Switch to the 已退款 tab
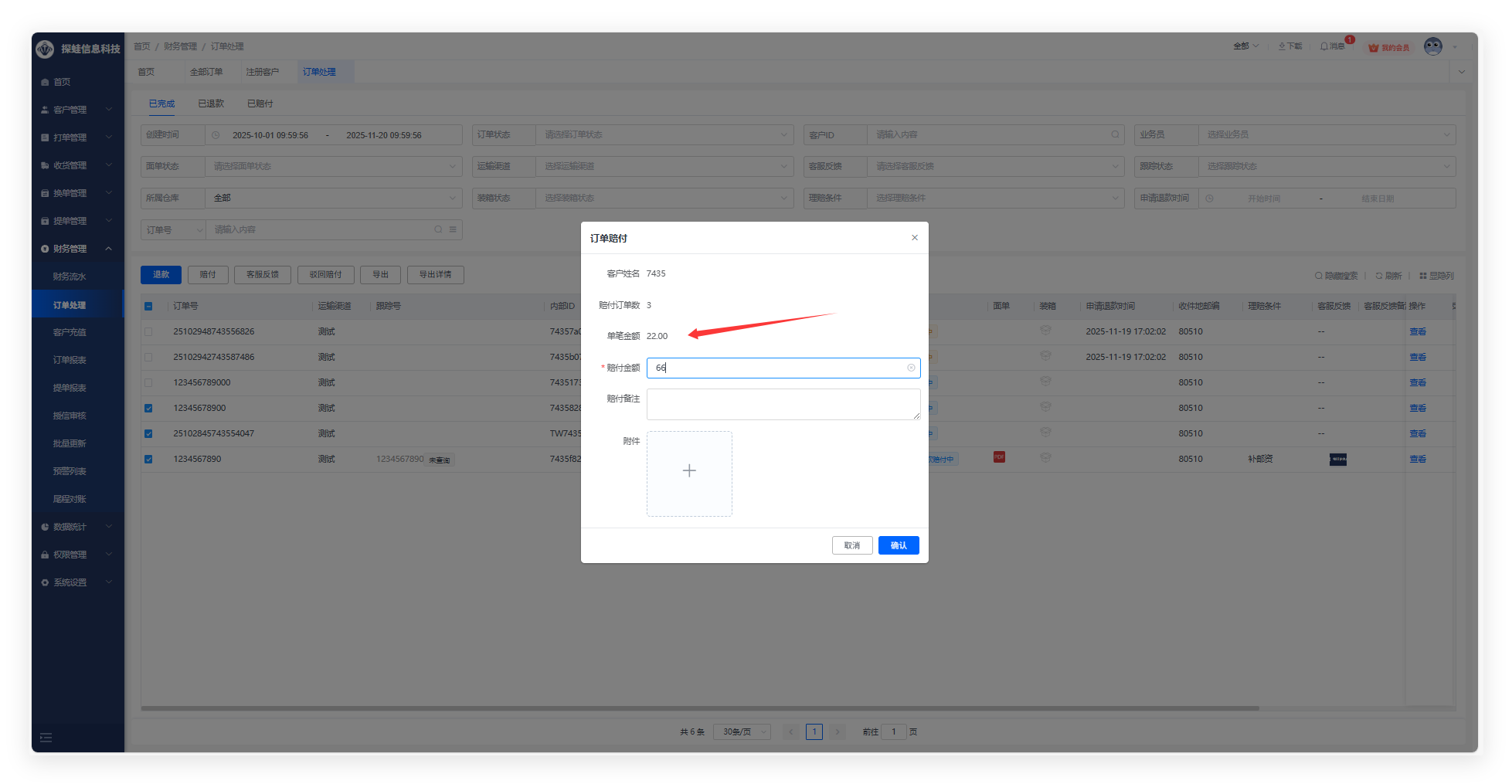The width and height of the screenshot is (1512, 784). coord(210,104)
